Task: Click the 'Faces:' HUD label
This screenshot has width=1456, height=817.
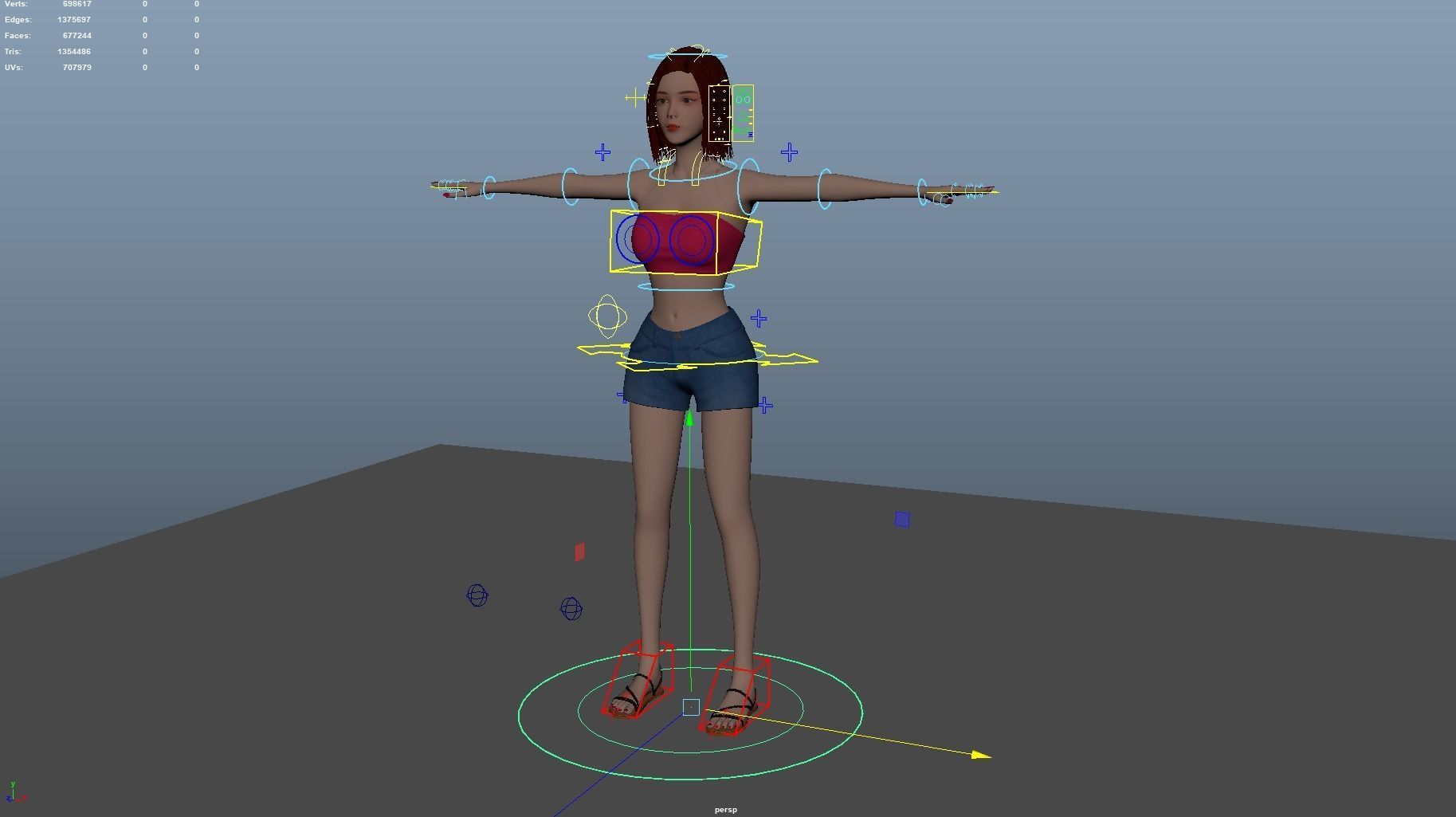Action: 18,35
